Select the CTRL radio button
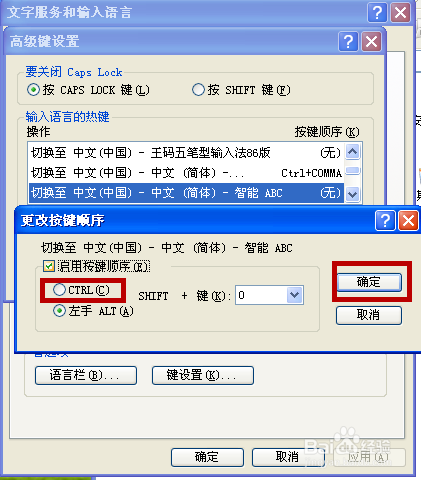Viewport: 421px width, 480px height. tap(59, 289)
